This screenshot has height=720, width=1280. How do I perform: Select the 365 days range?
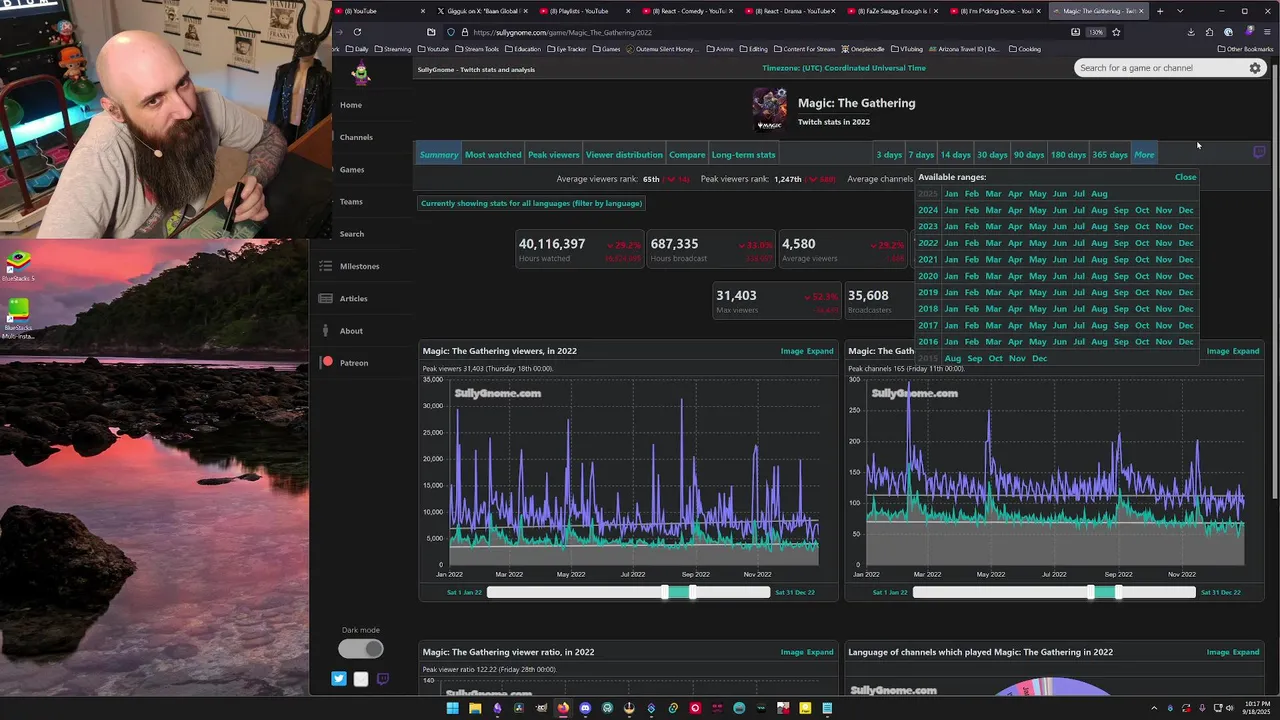[x=1110, y=155]
